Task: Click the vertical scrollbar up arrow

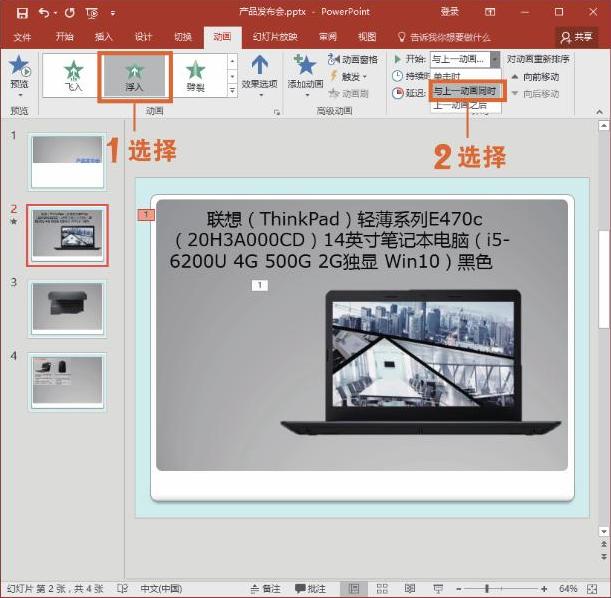Action: [x=604, y=125]
